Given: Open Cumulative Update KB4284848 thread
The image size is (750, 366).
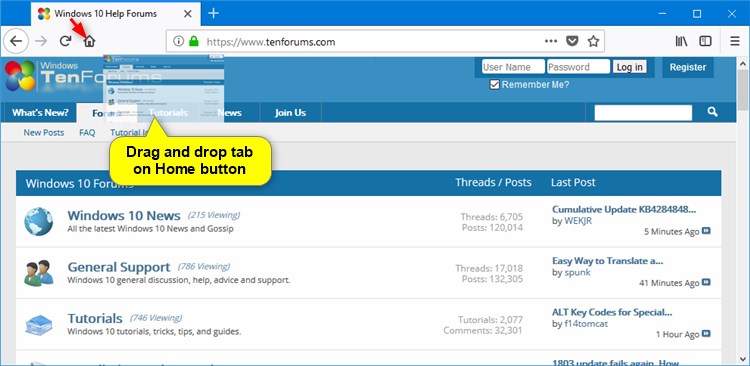Looking at the screenshot, I should tap(624, 209).
